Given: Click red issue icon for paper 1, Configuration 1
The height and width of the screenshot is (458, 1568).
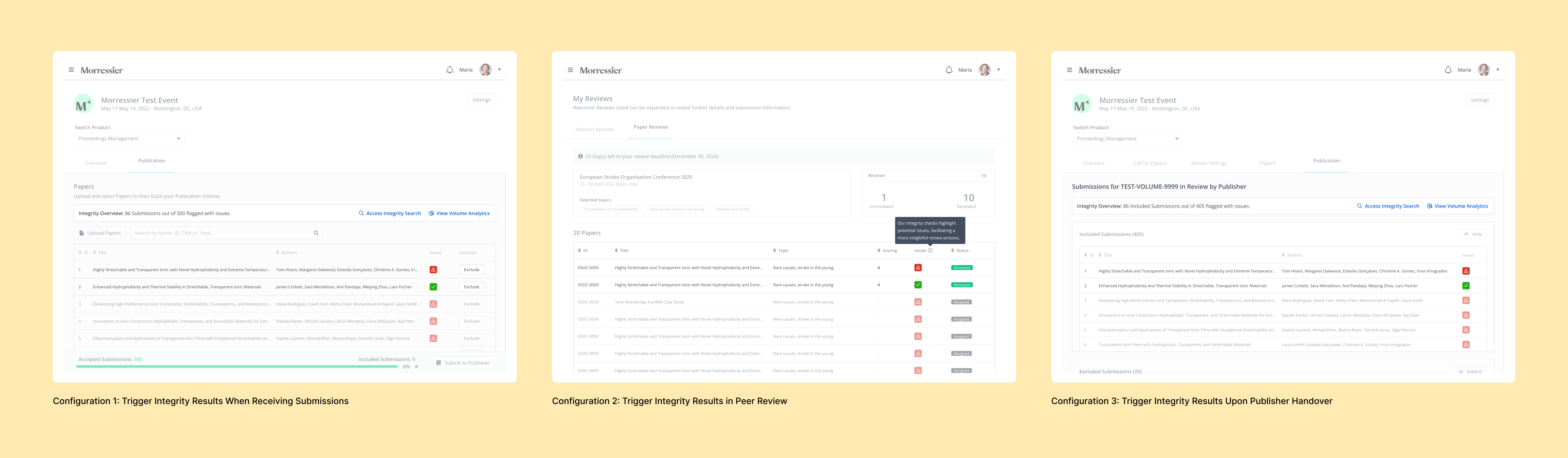Looking at the screenshot, I should coord(433,269).
